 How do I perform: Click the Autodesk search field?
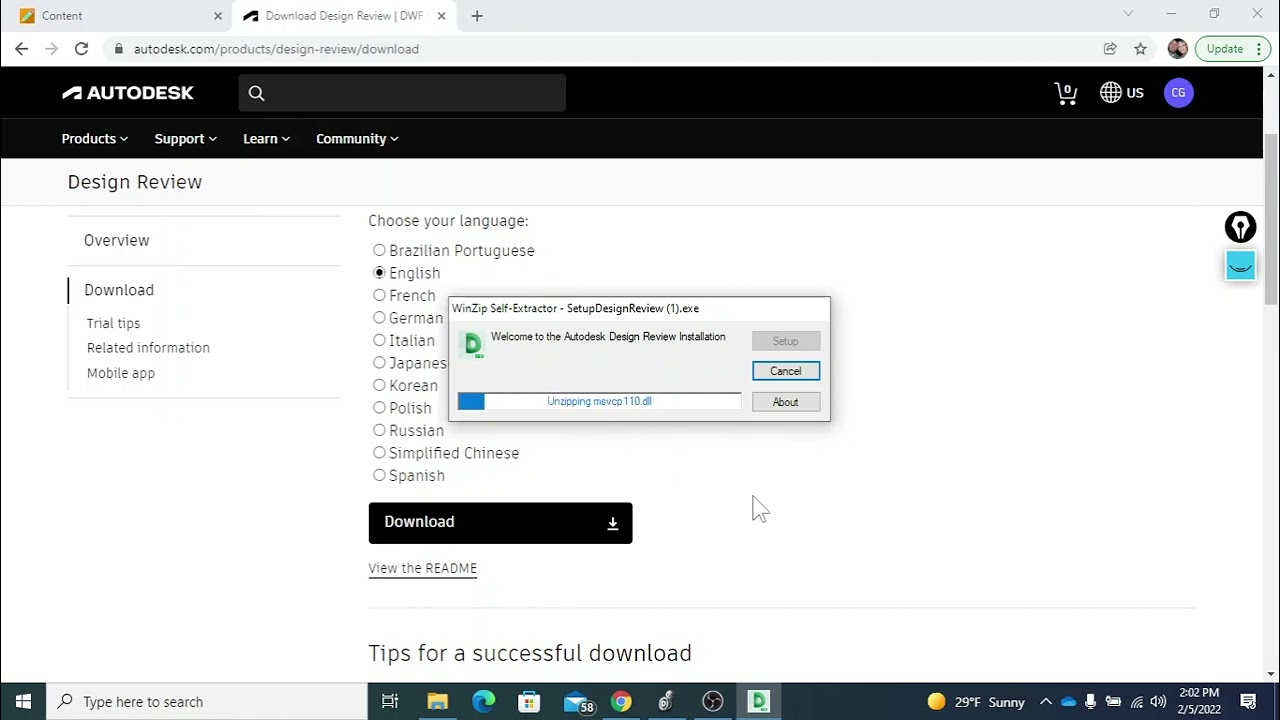tap(402, 93)
